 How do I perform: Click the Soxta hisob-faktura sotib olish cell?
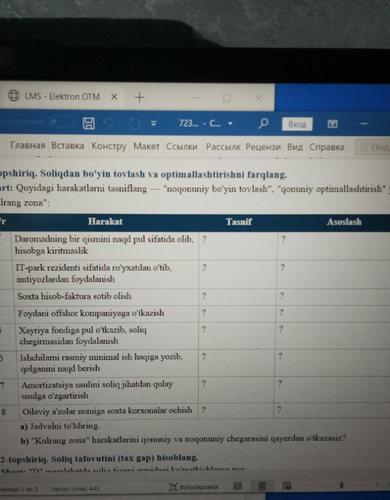coord(106,297)
